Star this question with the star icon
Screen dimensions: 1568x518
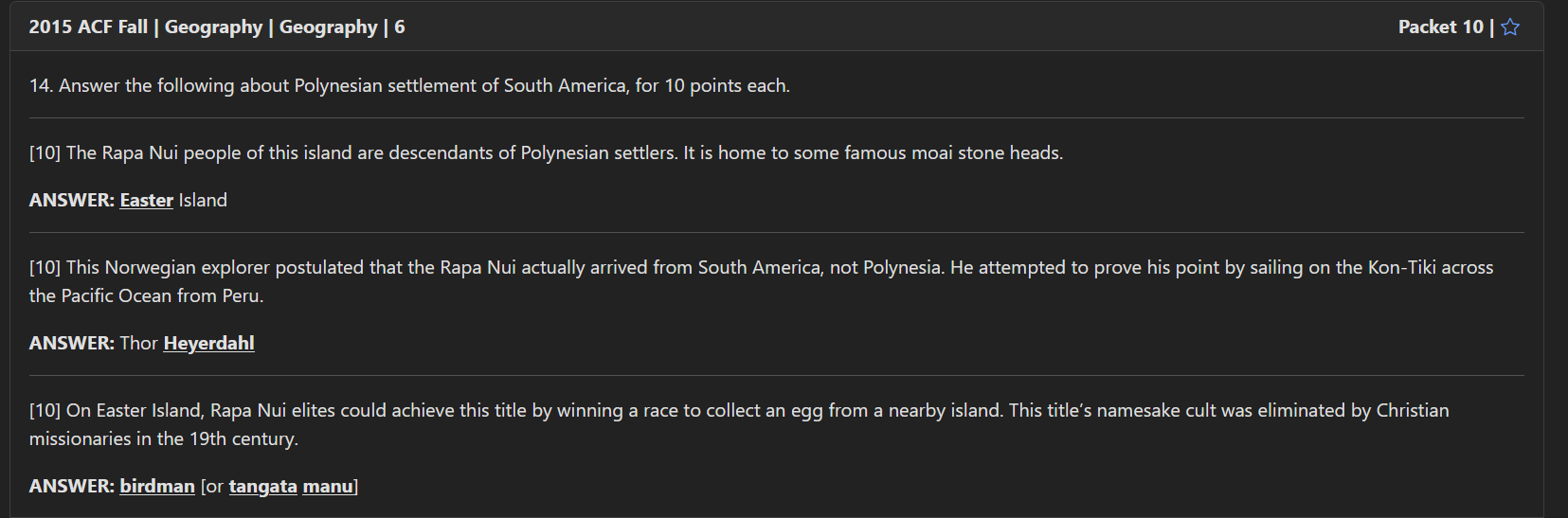tap(1510, 27)
